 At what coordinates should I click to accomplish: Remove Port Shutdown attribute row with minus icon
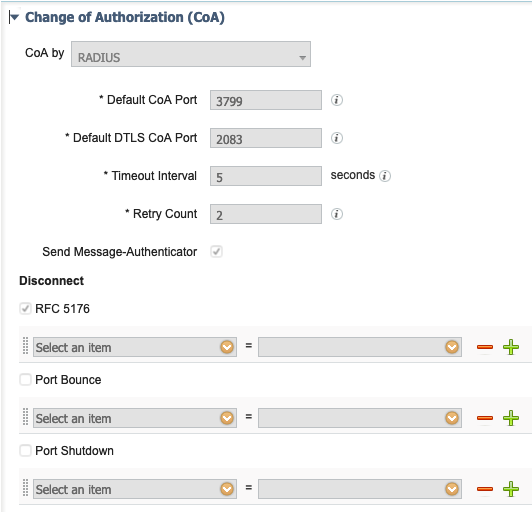(x=484, y=489)
